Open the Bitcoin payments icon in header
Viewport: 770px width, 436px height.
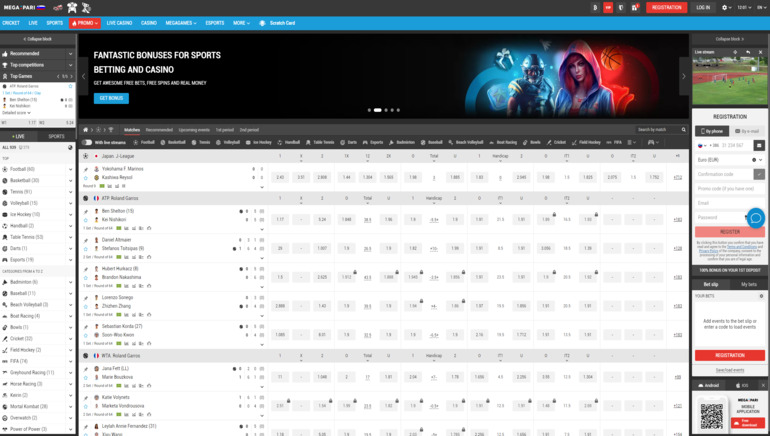pos(595,7)
